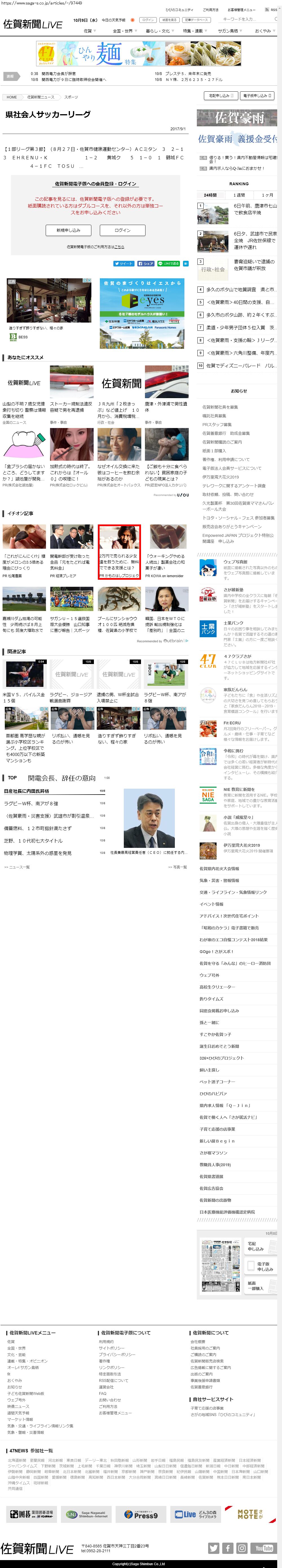Open the 佐賀豪雨 sidebar banner
The image size is (282, 1568).
click(237, 118)
